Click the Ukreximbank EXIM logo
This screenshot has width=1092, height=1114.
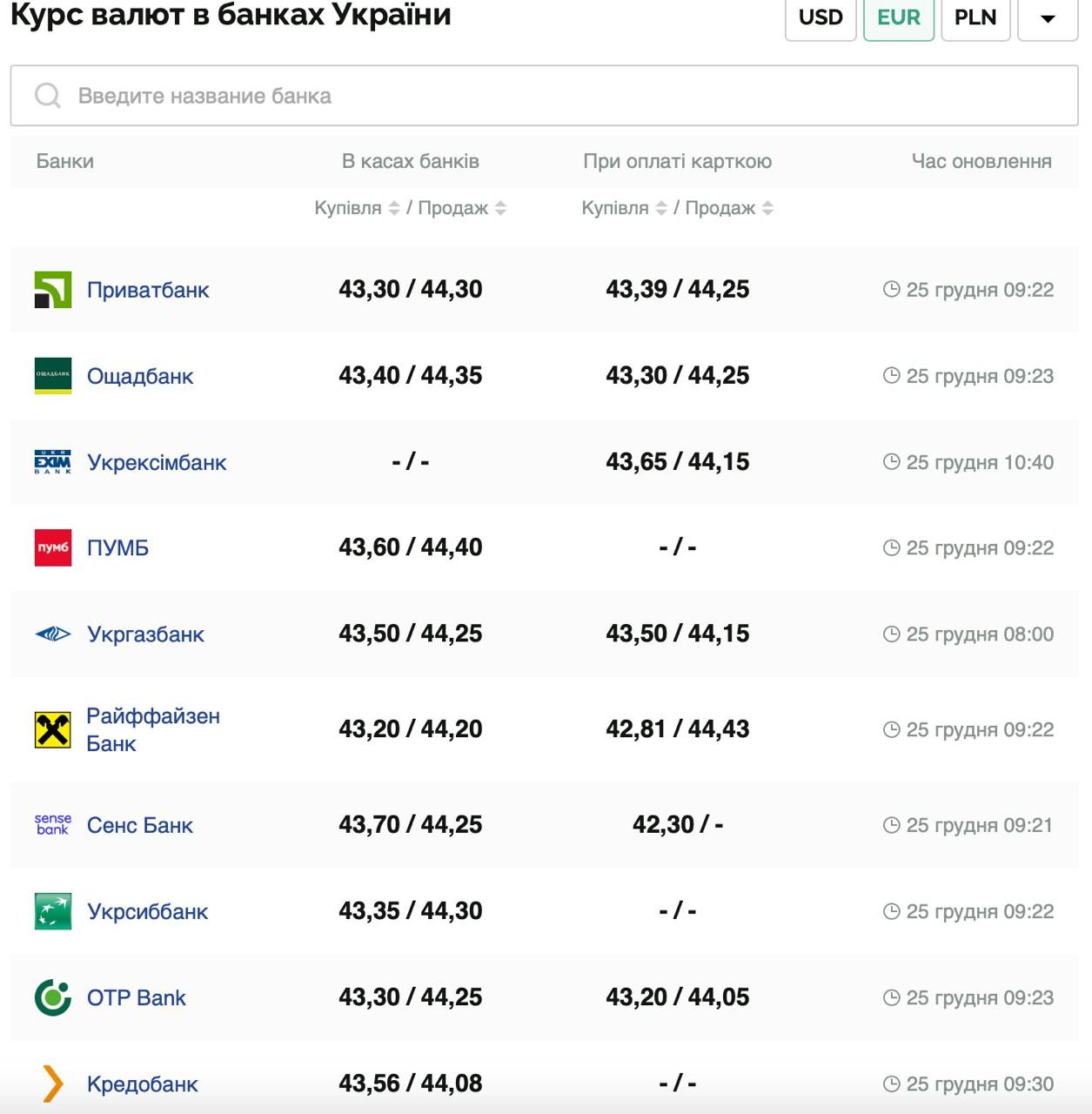point(52,462)
